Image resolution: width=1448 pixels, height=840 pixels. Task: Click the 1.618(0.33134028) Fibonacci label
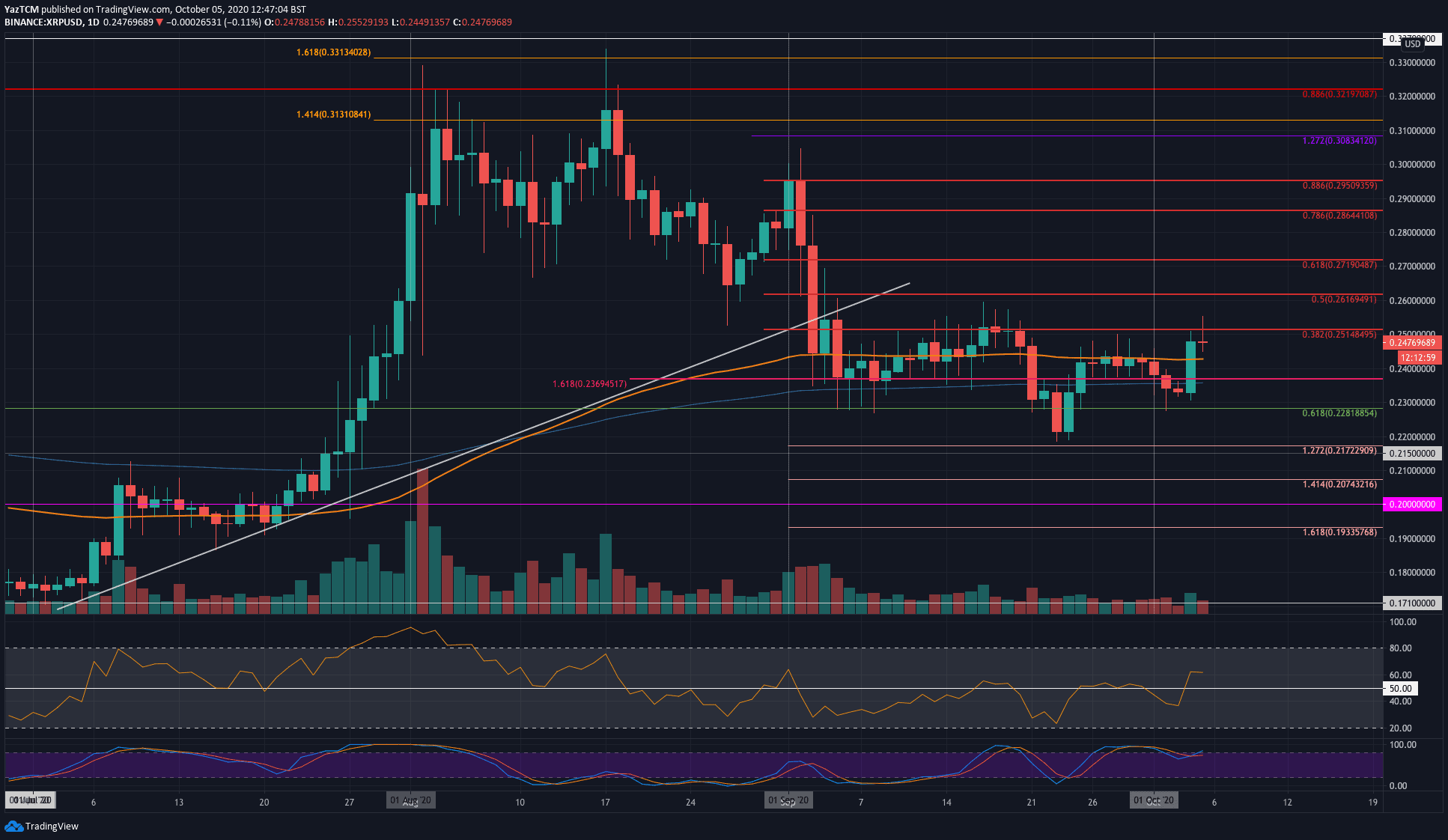333,52
